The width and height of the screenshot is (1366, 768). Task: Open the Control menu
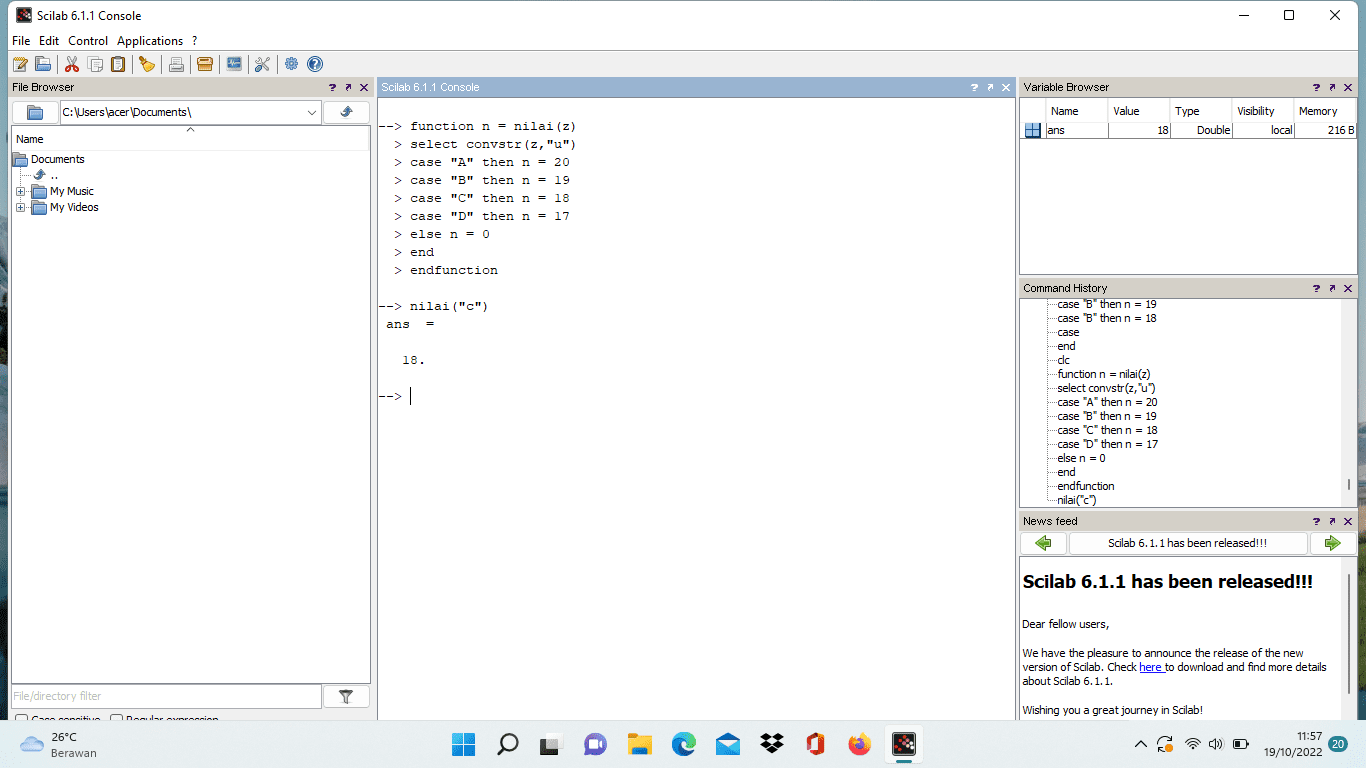tap(88, 41)
